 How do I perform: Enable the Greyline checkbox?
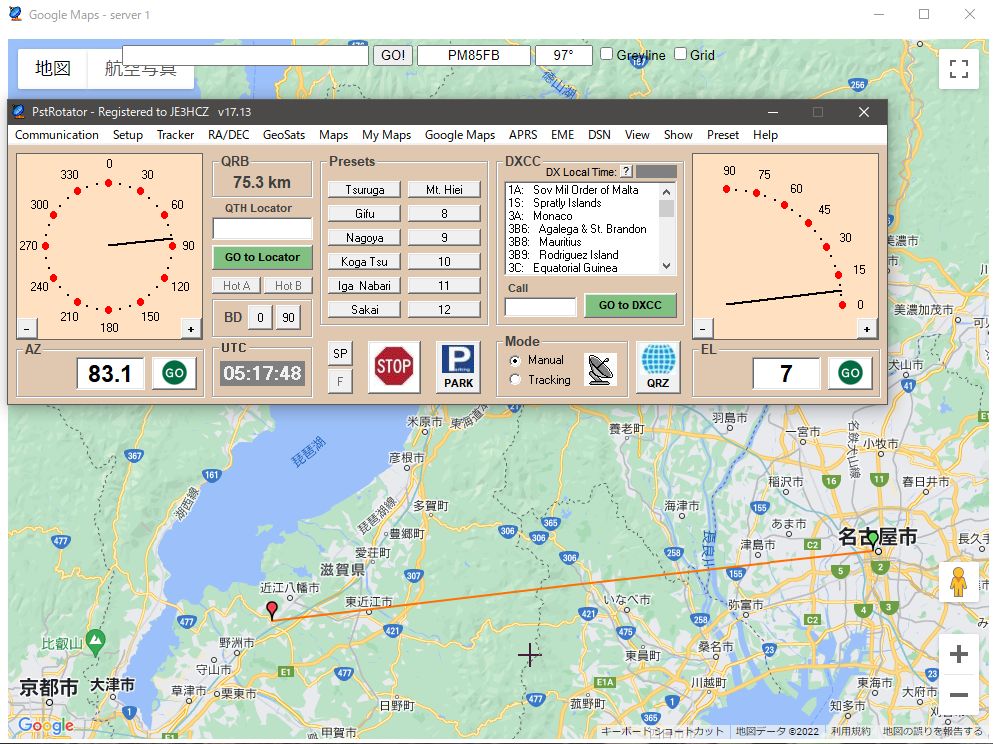607,55
